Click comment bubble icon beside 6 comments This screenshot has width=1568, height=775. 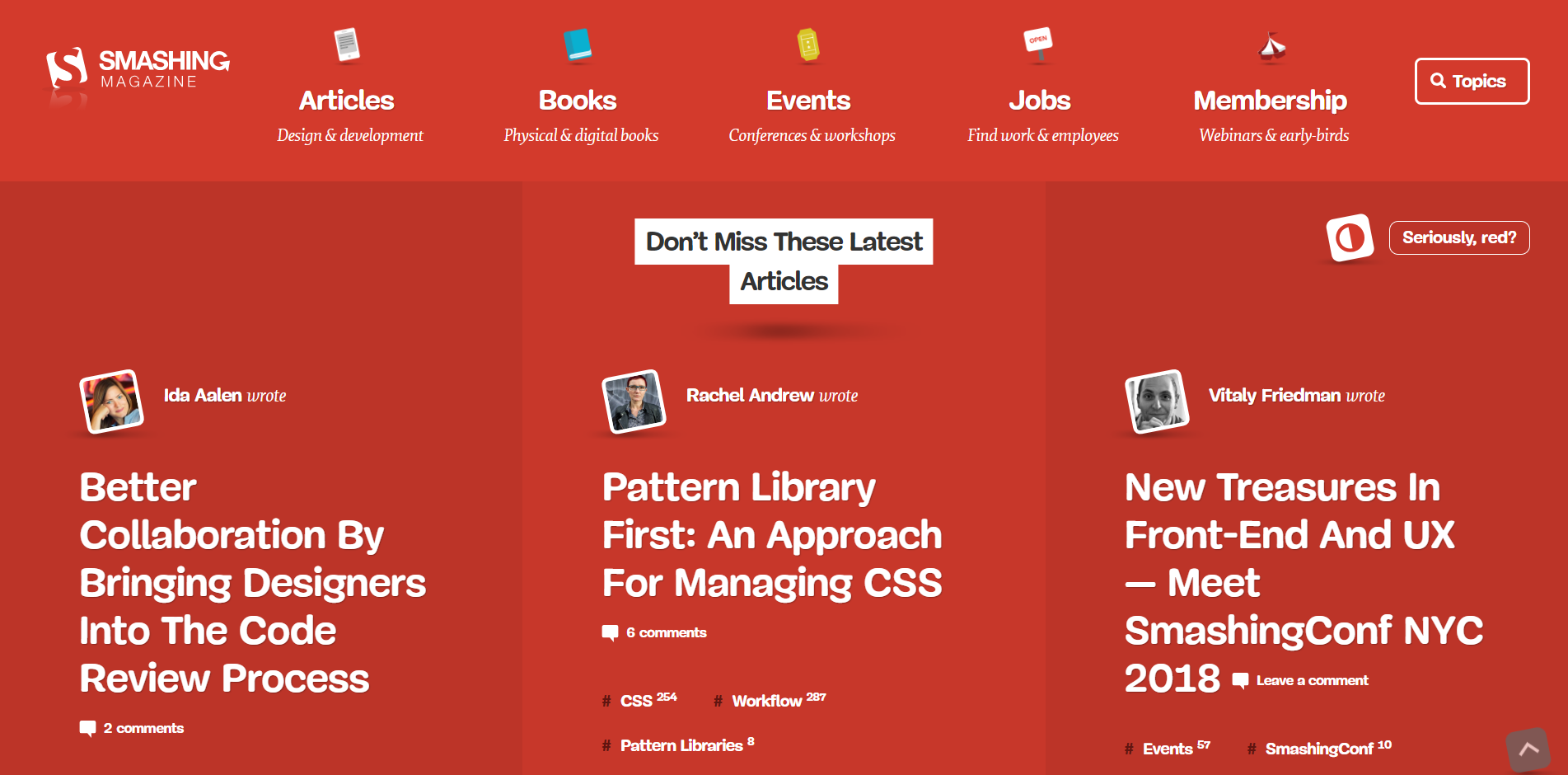610,633
